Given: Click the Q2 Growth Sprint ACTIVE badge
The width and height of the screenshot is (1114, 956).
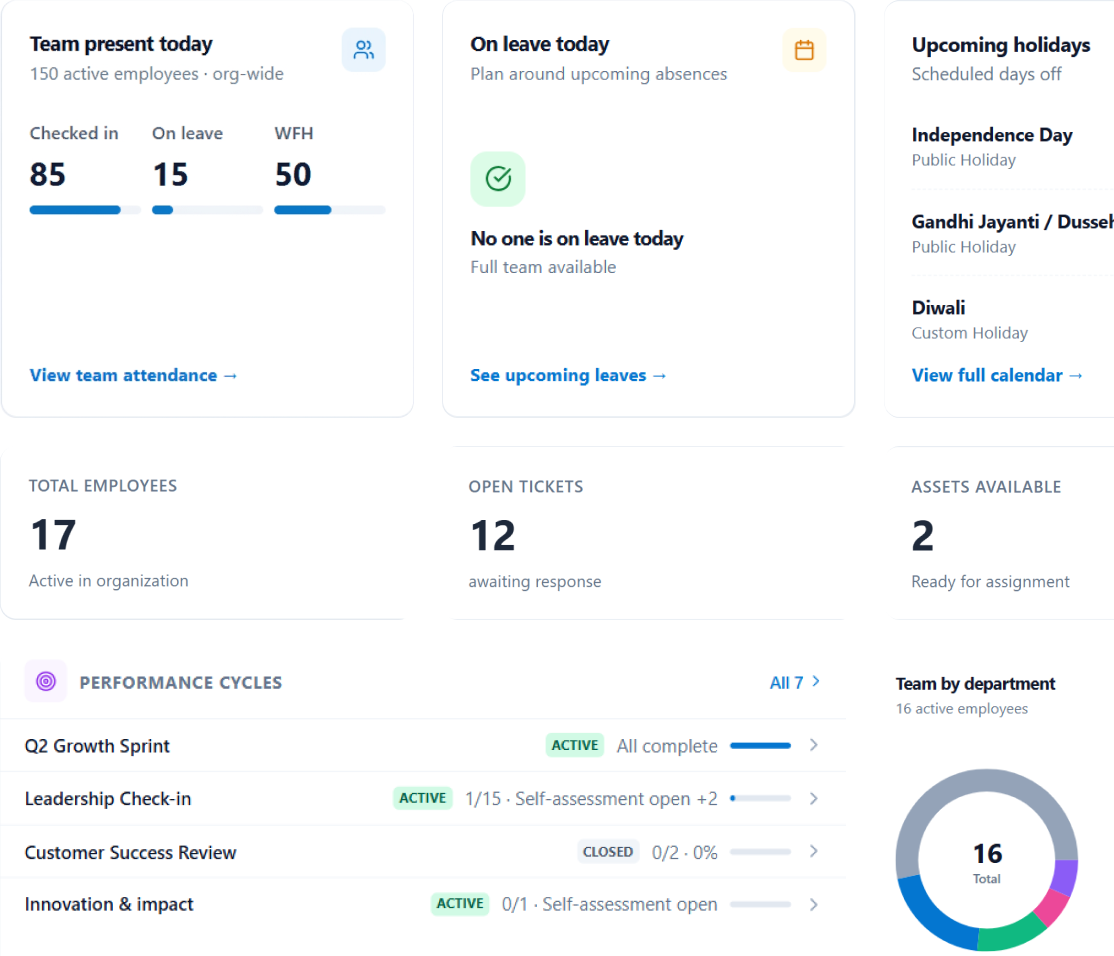Looking at the screenshot, I should (x=575, y=745).
